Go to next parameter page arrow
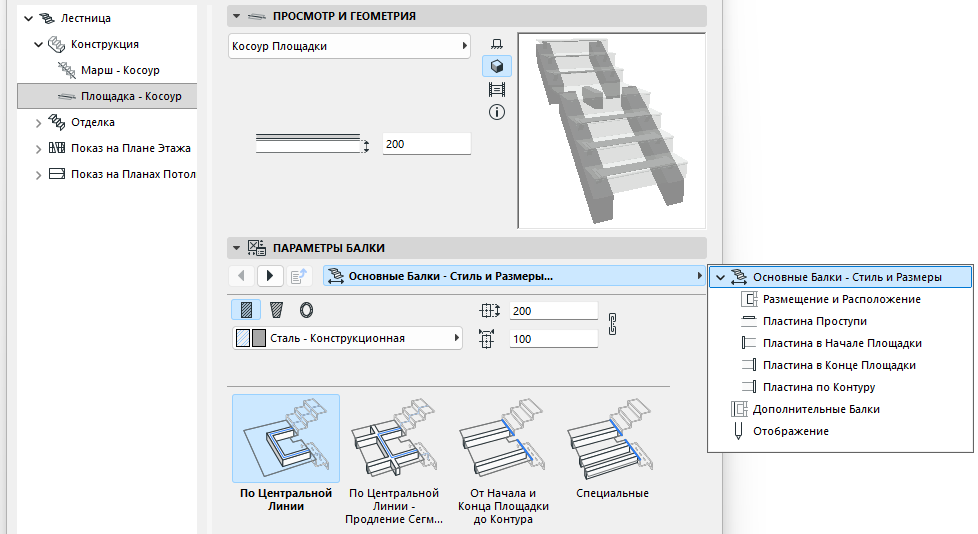 pos(269,276)
